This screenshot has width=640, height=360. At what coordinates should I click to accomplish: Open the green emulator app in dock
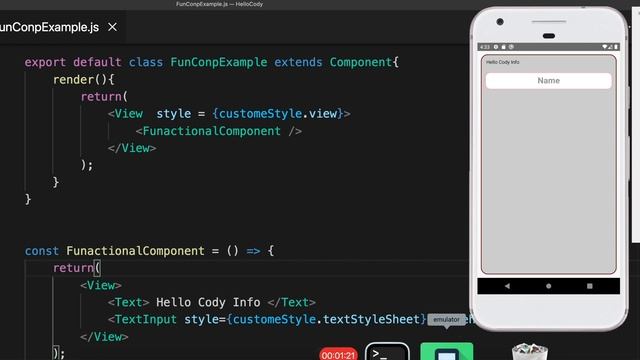[447, 352]
